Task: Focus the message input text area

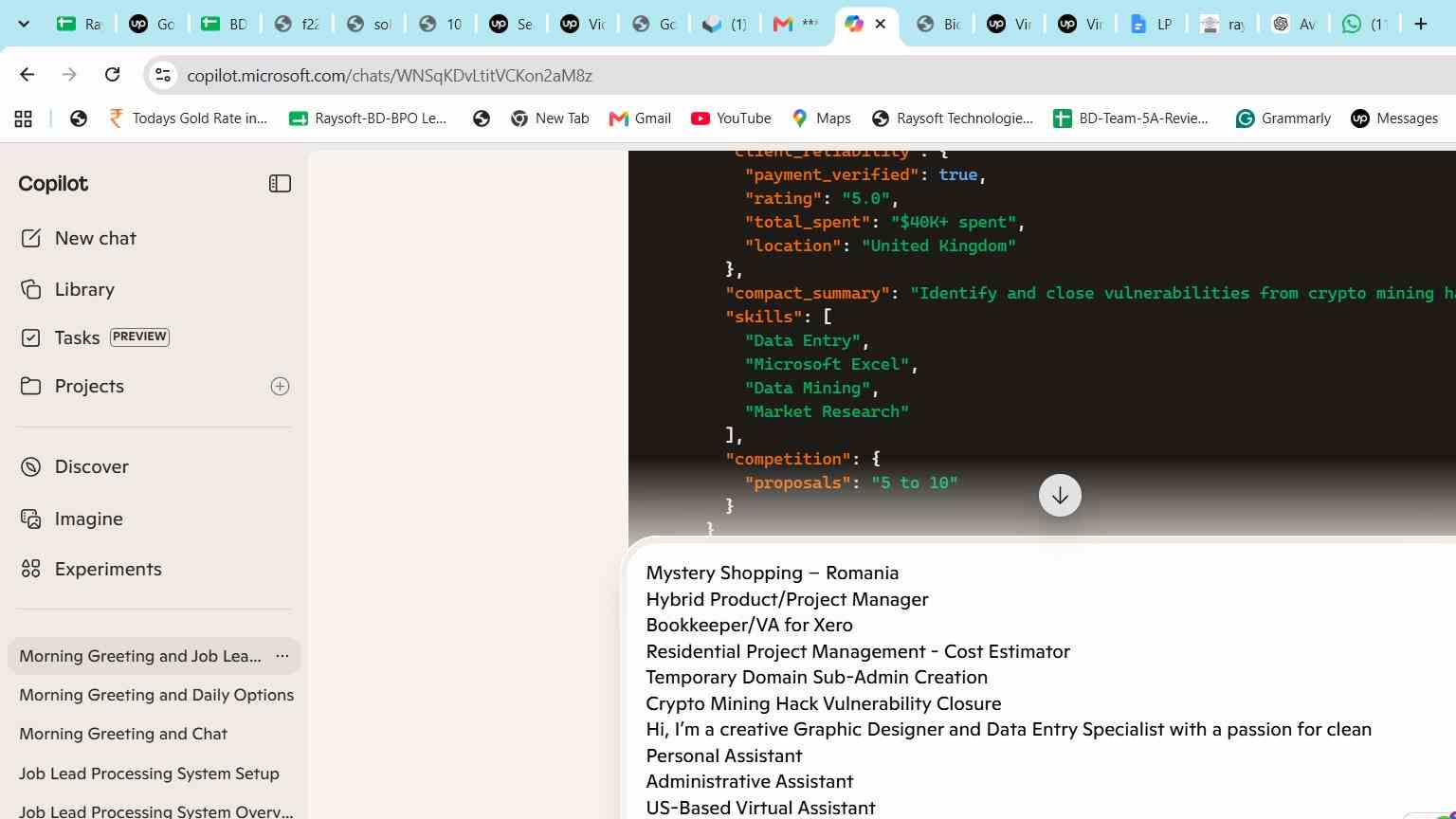Action: [x=1041, y=689]
